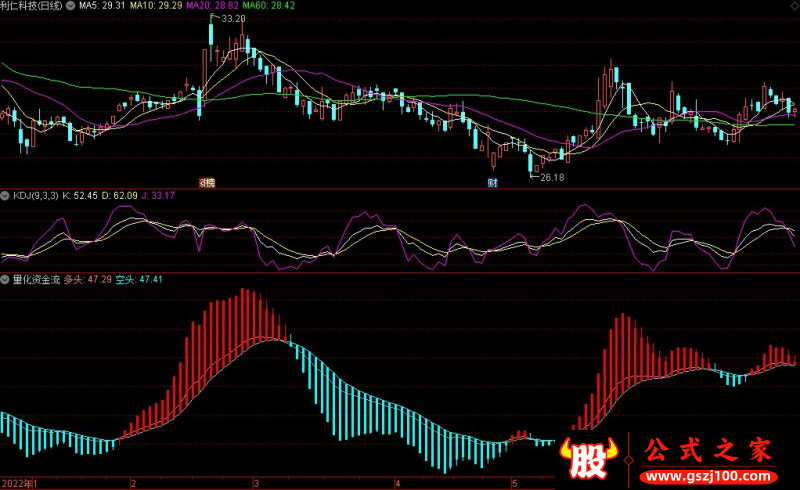
Task: Click the 2022年1 date on time axis
Action: point(19,483)
